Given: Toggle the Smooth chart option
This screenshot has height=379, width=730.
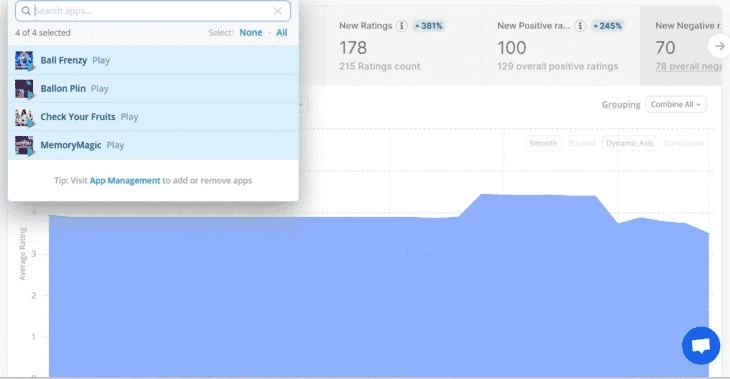Looking at the screenshot, I should pyautogui.click(x=543, y=143).
